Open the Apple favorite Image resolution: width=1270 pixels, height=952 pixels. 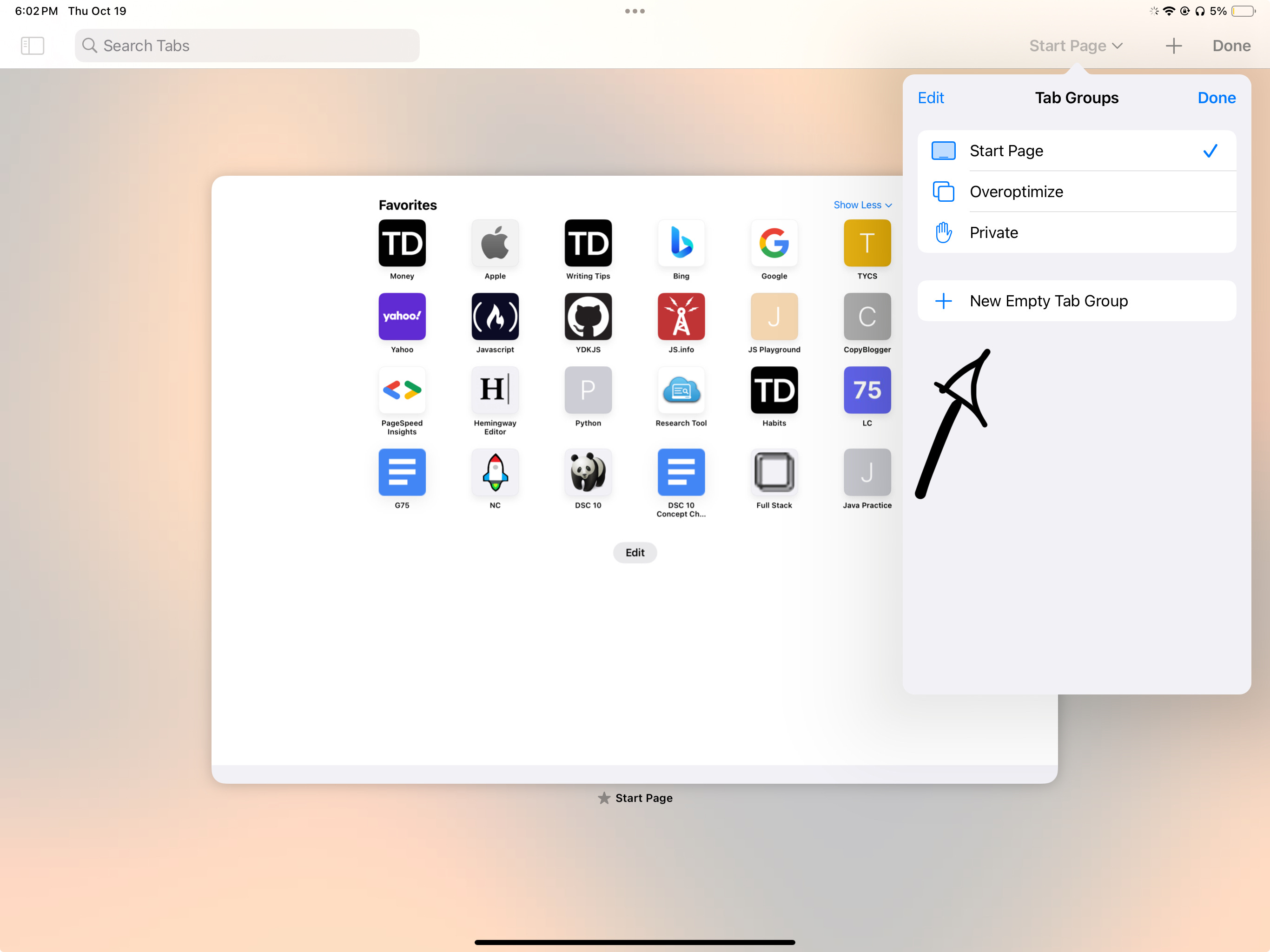coord(495,243)
